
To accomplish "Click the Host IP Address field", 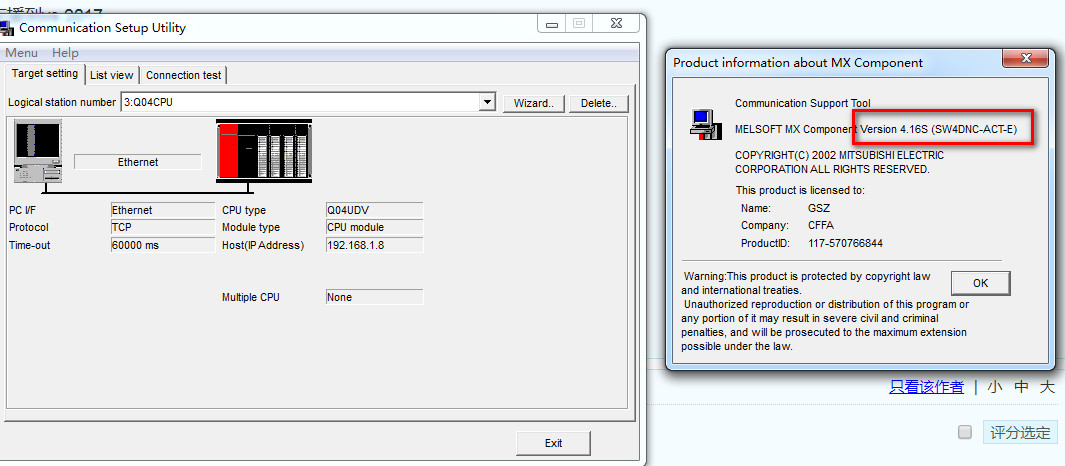I will tap(374, 245).
